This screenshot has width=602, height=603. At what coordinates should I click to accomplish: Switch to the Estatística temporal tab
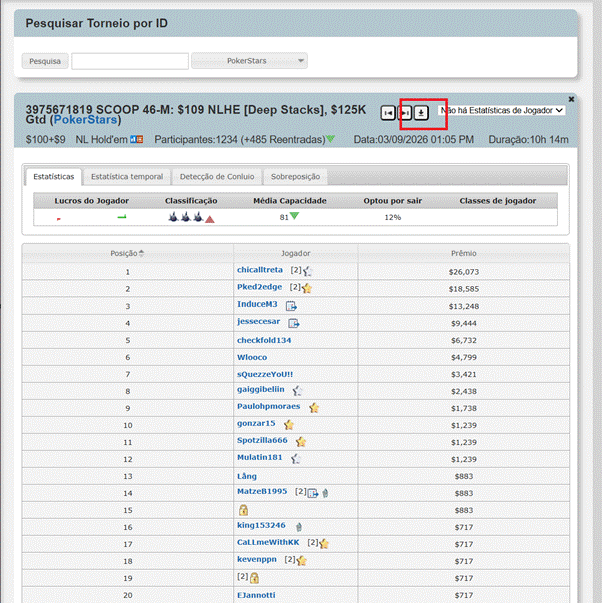126,177
